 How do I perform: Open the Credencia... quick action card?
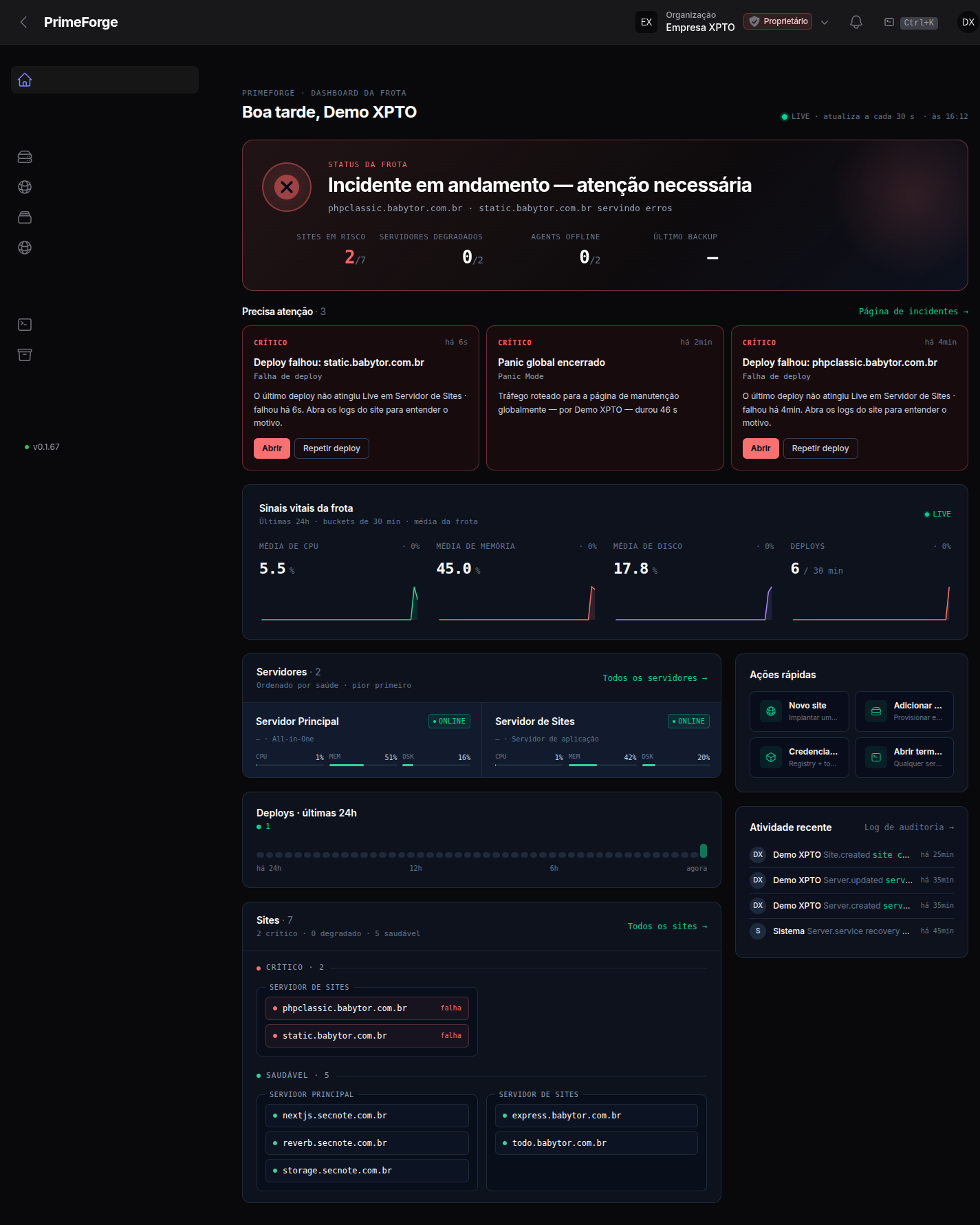coord(799,757)
